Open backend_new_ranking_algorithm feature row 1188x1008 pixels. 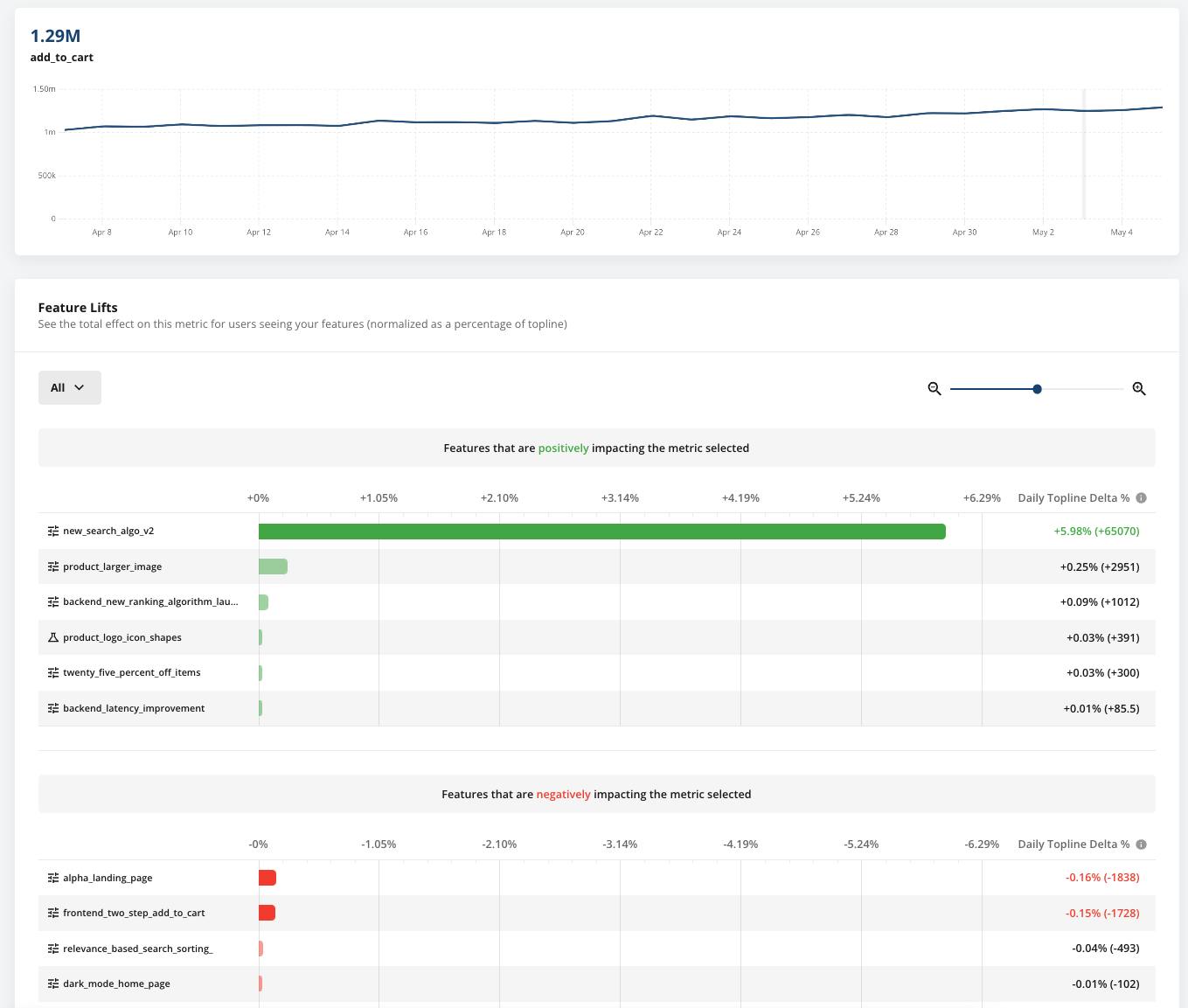tap(149, 601)
